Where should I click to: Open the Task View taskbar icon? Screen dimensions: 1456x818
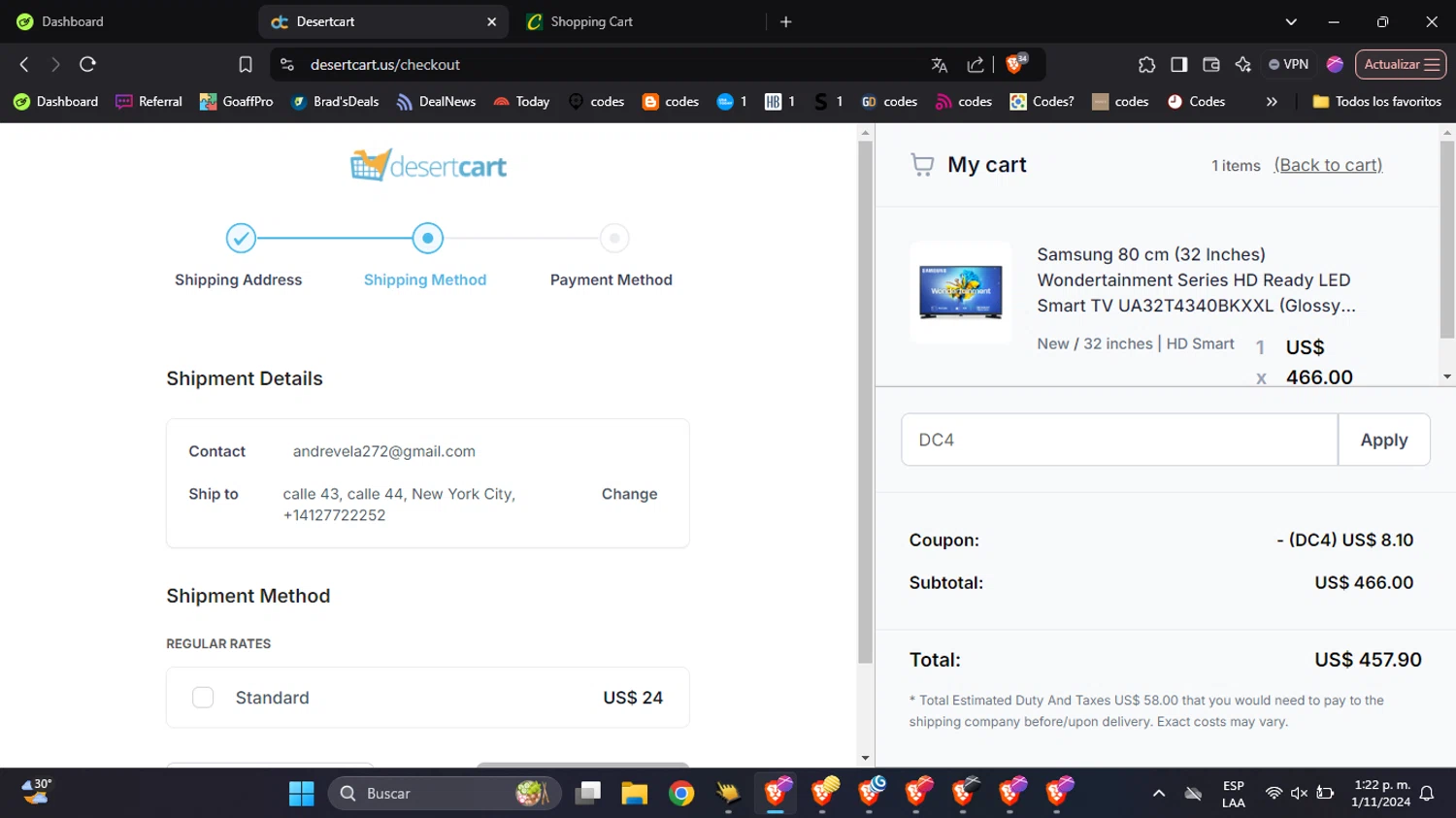click(588, 794)
